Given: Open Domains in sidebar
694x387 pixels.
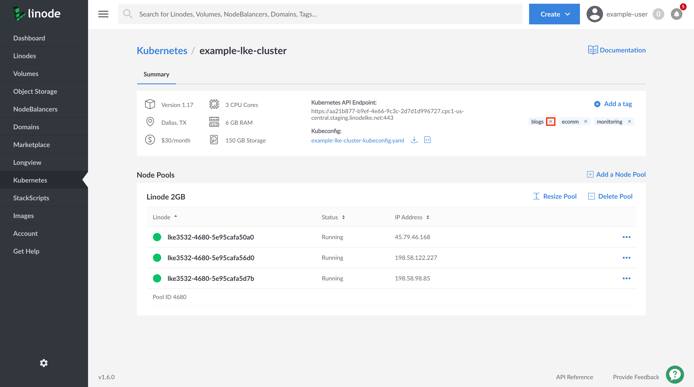Looking at the screenshot, I should pos(26,127).
